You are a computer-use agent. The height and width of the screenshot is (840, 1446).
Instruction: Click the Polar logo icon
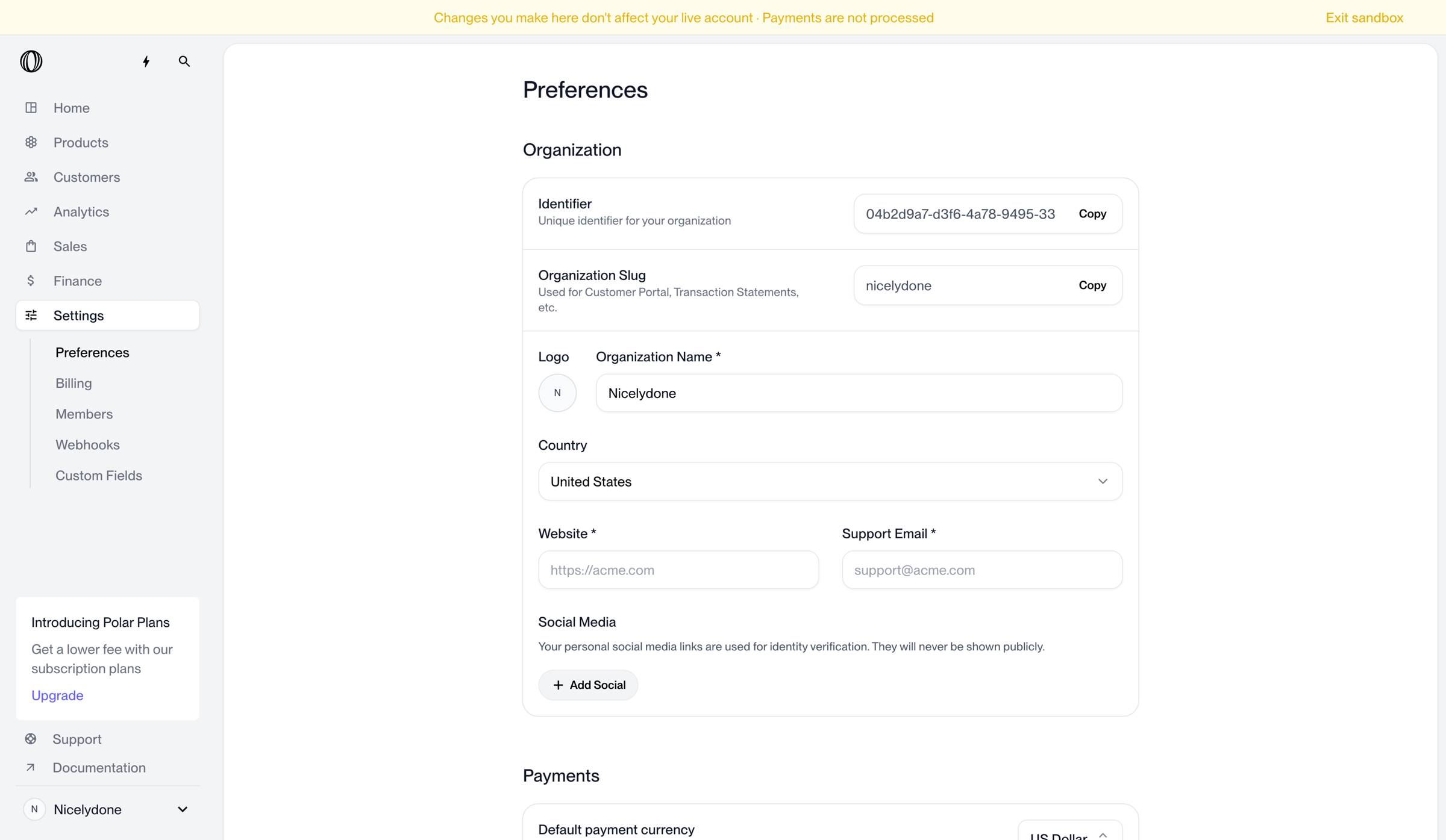click(31, 61)
